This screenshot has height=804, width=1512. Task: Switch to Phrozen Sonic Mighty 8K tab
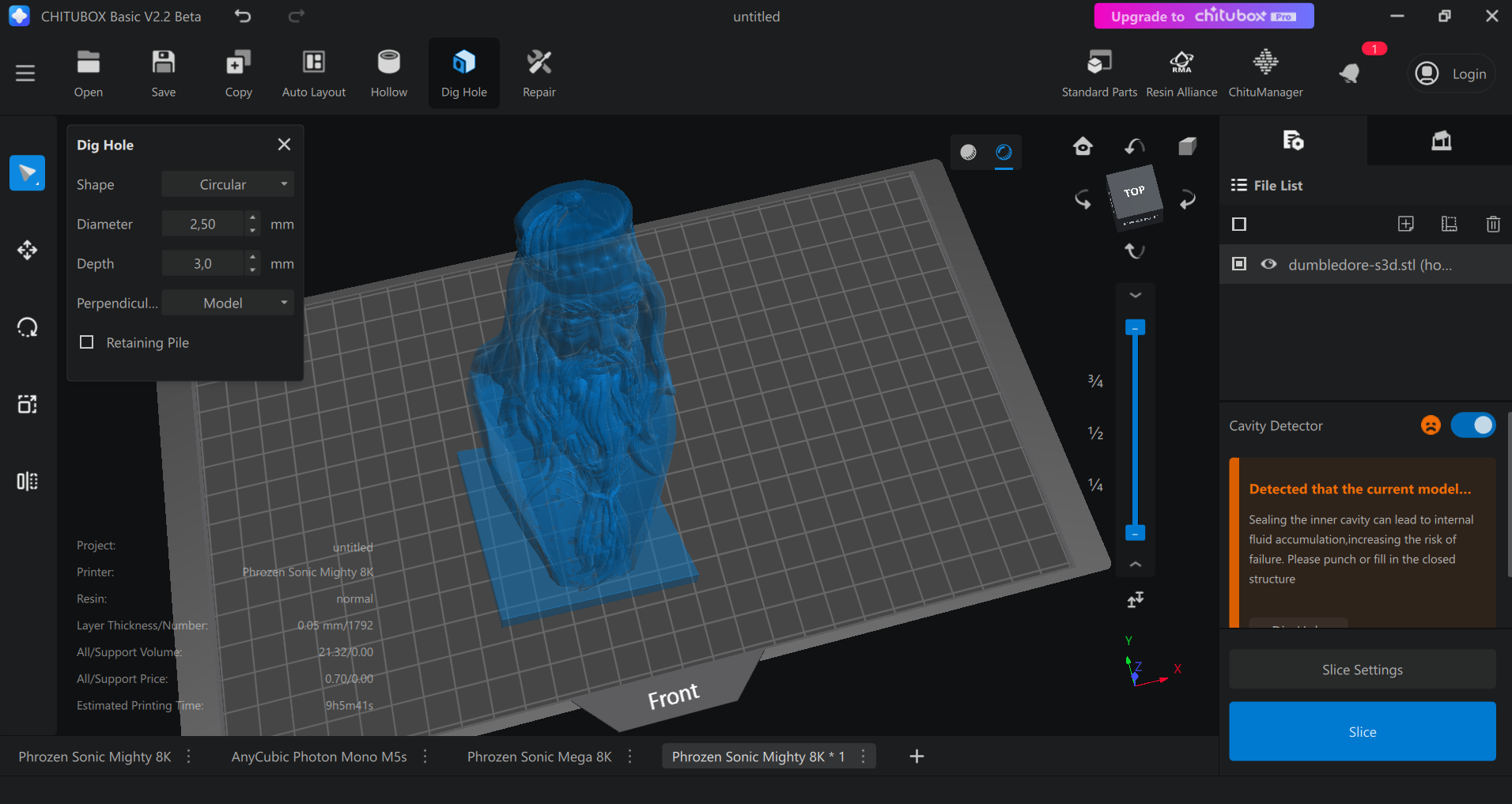pos(95,757)
